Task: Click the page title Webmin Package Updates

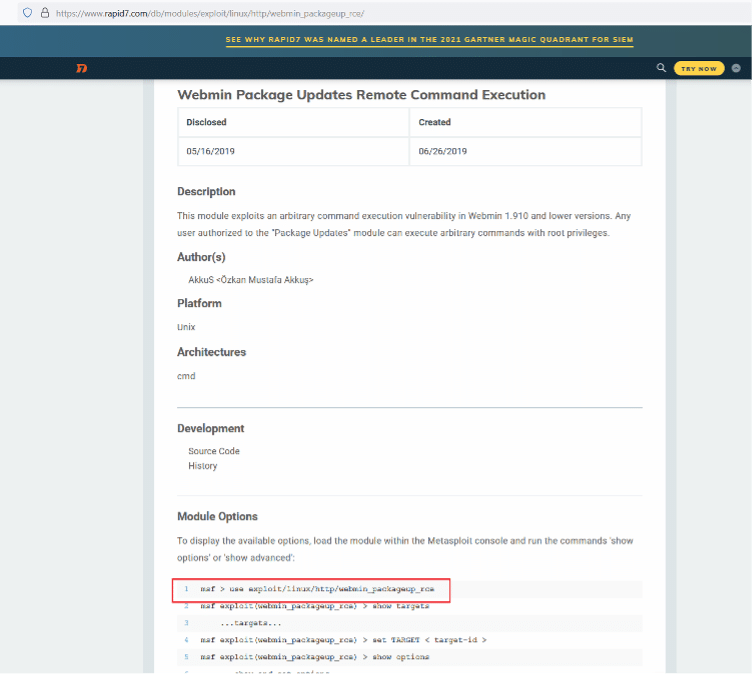Action: tap(361, 95)
